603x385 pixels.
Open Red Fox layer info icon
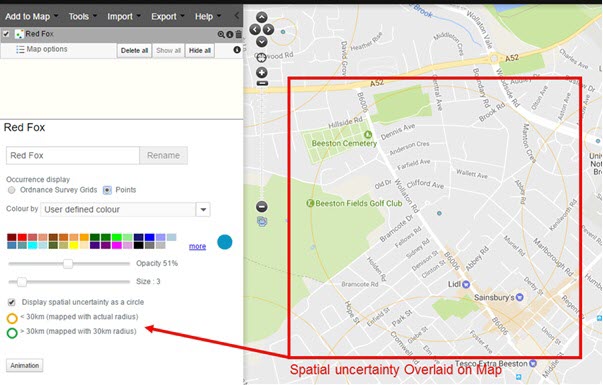230,34
